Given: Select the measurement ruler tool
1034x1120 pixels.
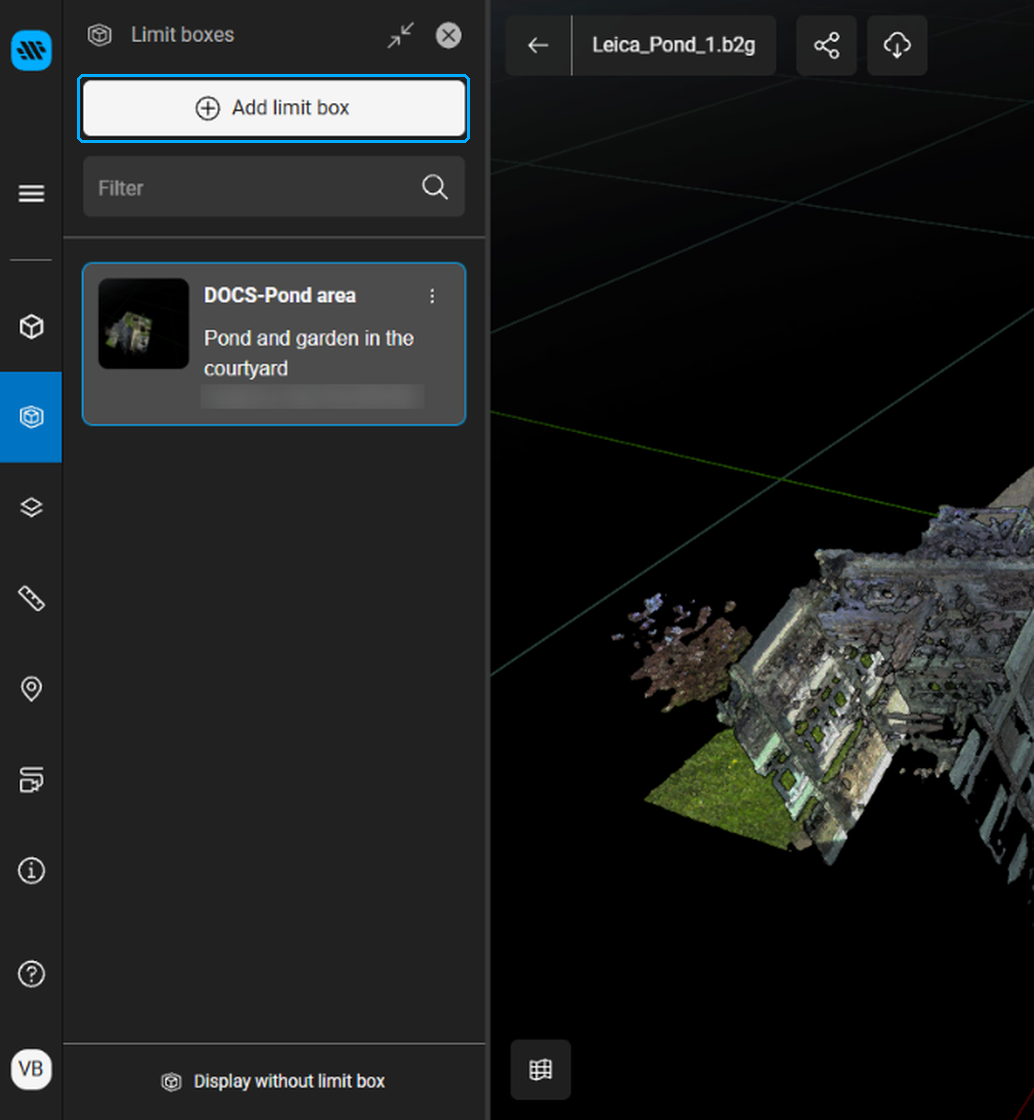Looking at the screenshot, I should (x=31, y=598).
